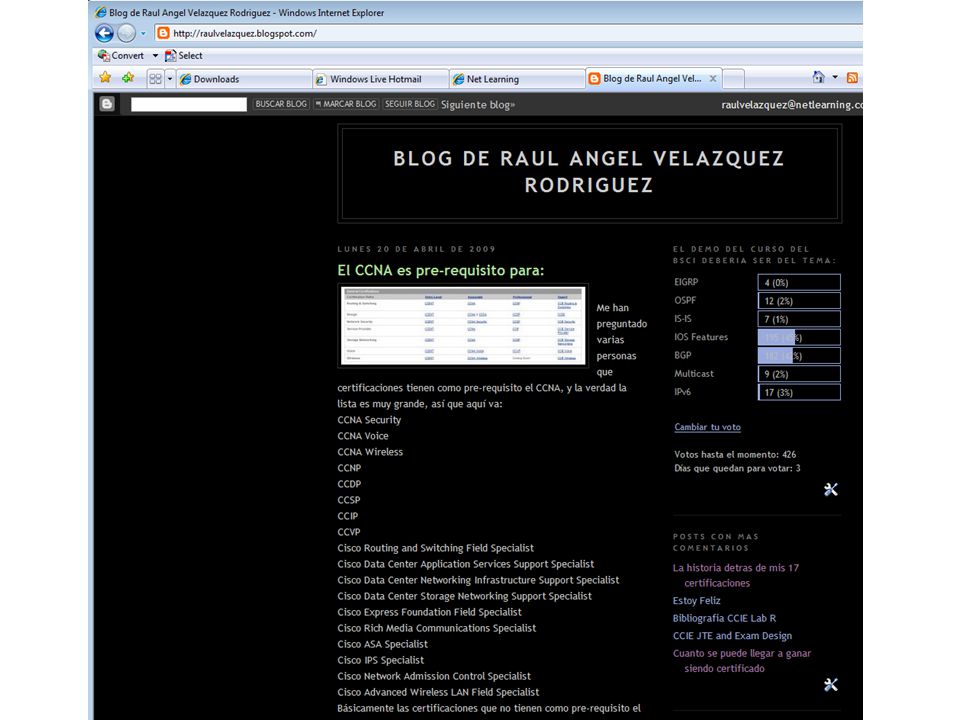Open the Estoy Feliz post link
Screen dimensions: 960x720
tap(697, 601)
